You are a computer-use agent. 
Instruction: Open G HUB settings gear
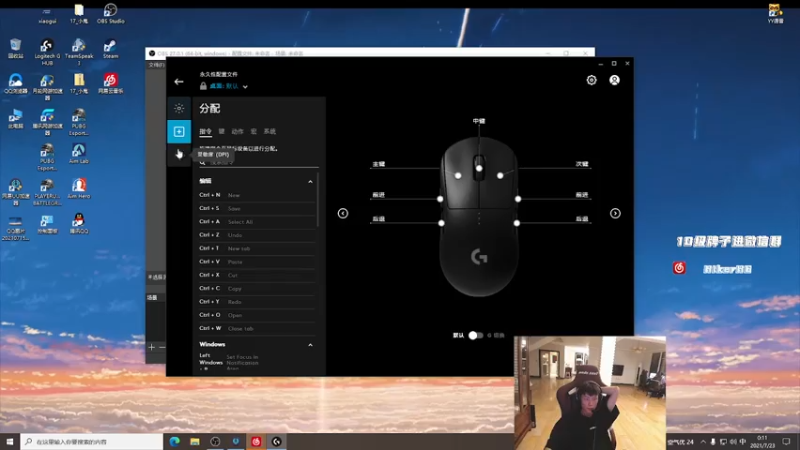pyautogui.click(x=591, y=80)
